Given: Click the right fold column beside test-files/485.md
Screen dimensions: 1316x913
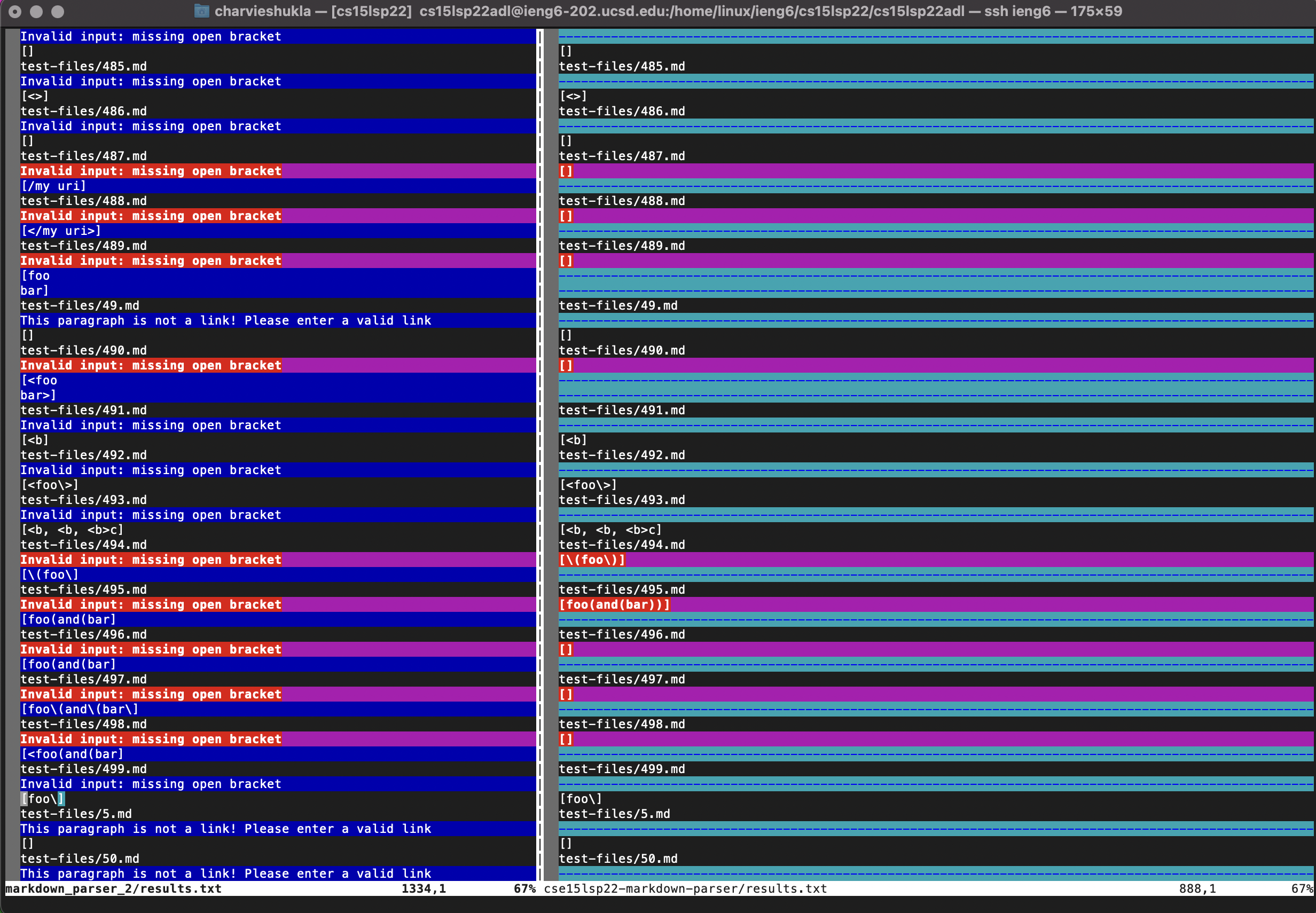Looking at the screenshot, I should pos(551,66).
